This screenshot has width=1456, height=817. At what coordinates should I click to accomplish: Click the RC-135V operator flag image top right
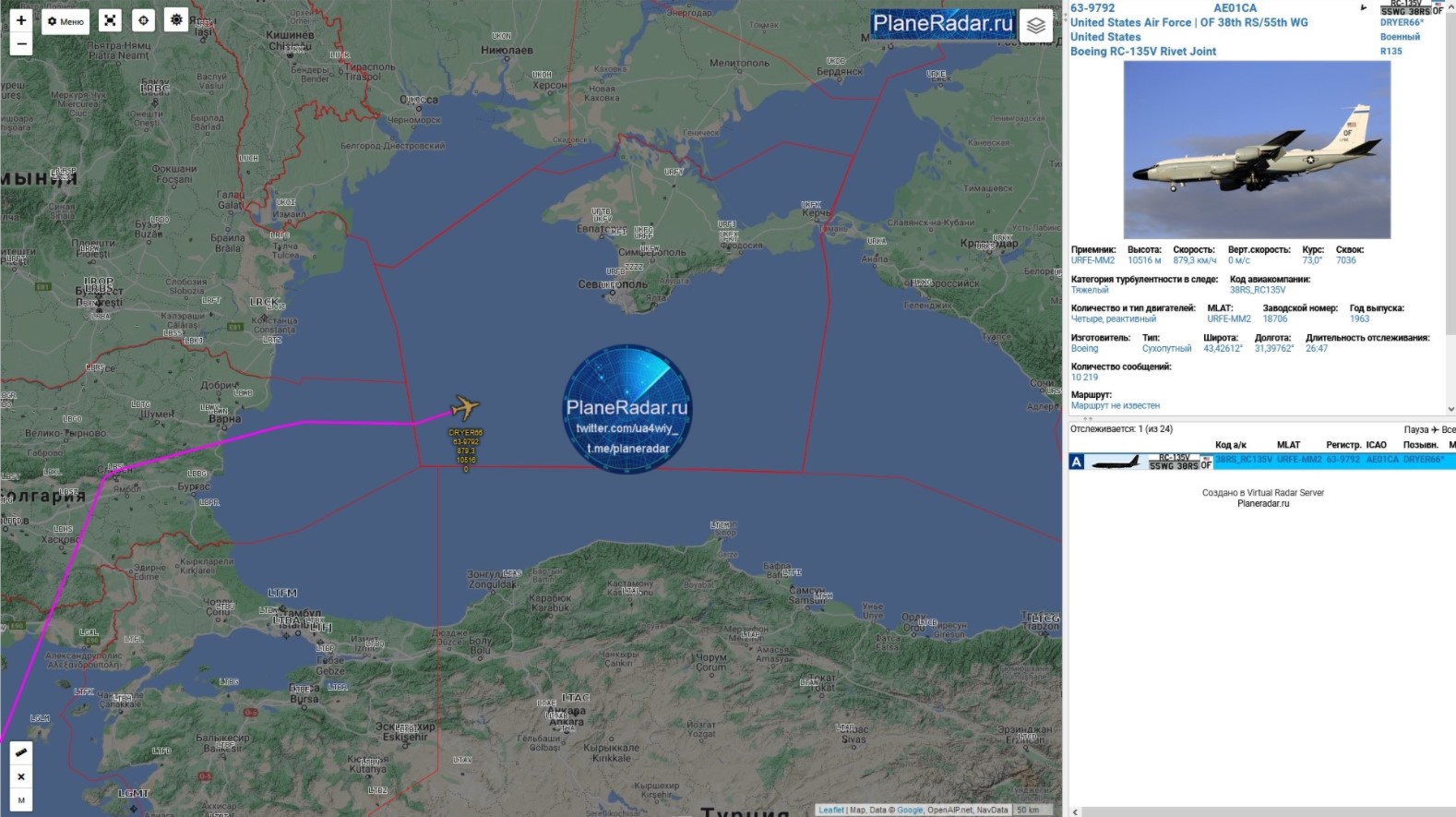[x=1412, y=7]
